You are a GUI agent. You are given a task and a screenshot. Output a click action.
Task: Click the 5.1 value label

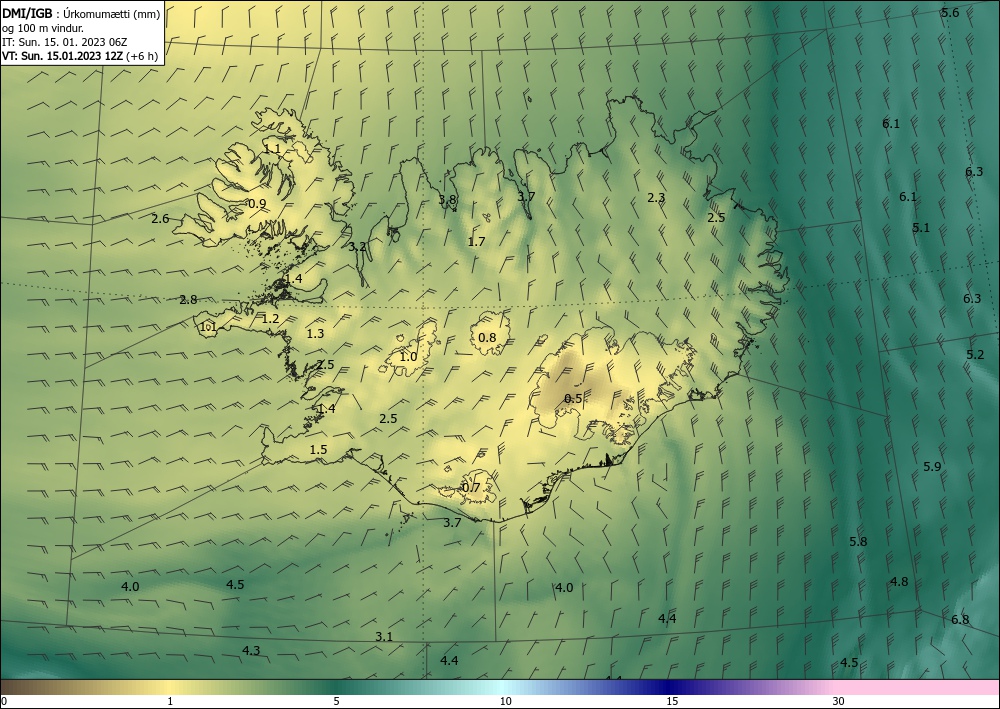(921, 228)
